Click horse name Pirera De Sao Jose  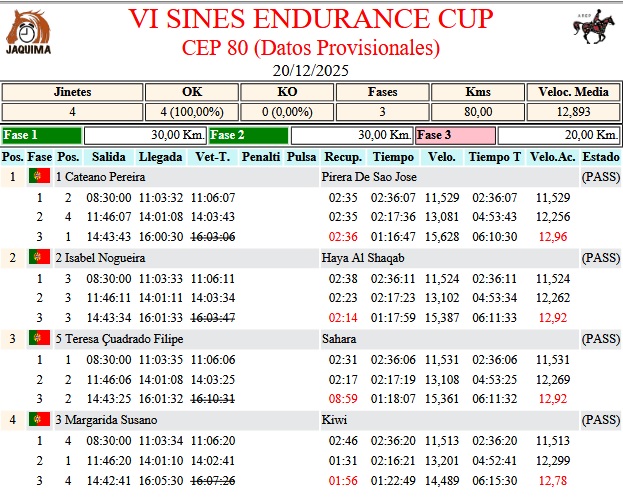coord(369,177)
